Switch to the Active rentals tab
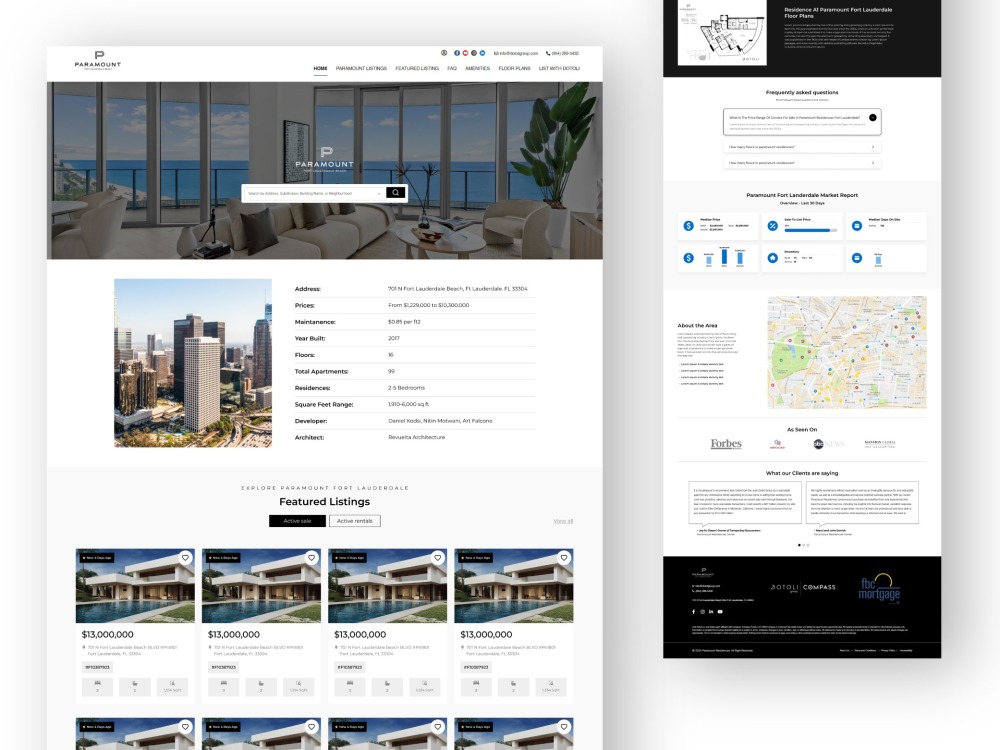Viewport: 1000px width, 750px height. pos(355,521)
